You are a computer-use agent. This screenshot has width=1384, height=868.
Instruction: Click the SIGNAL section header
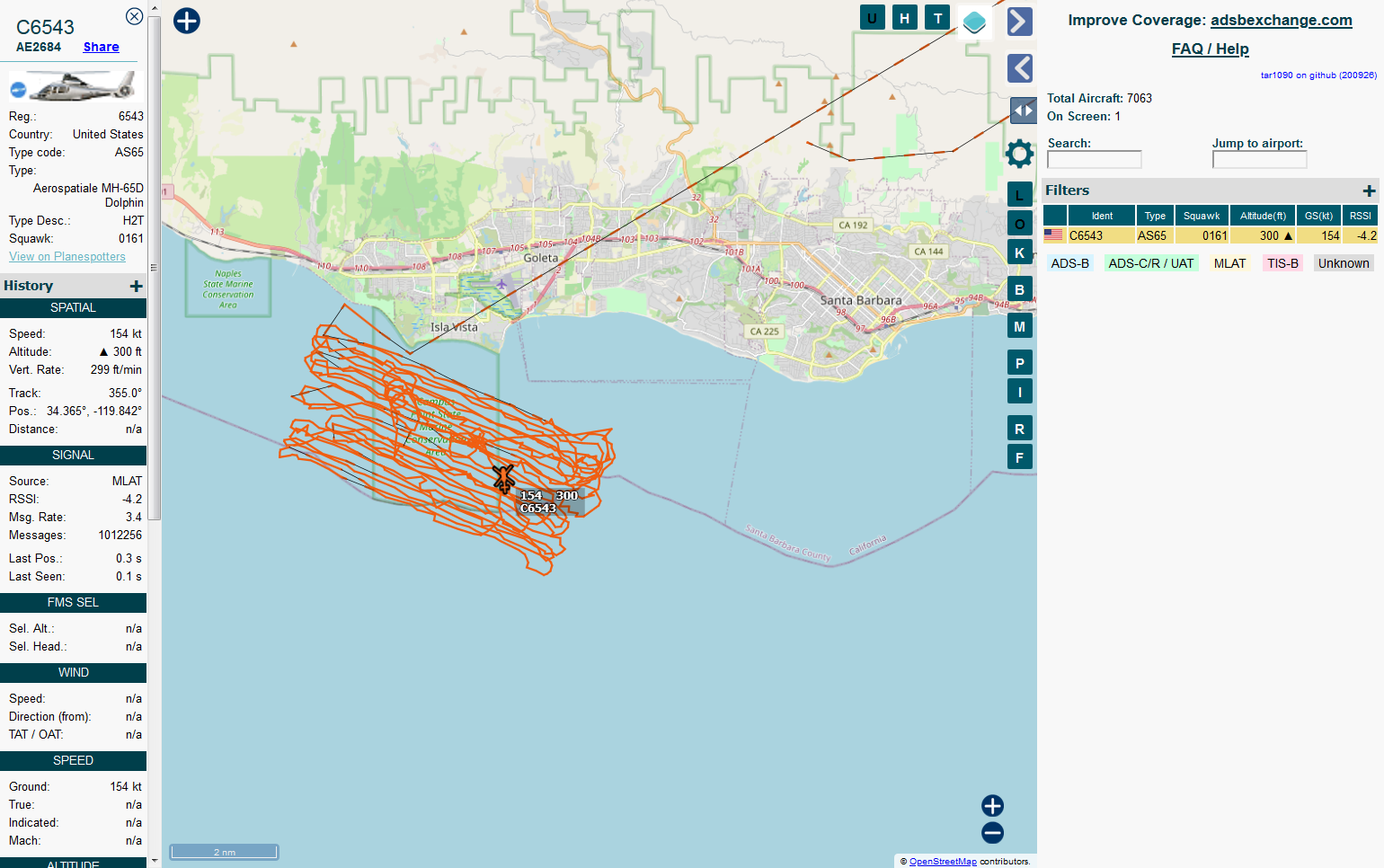[x=73, y=455]
